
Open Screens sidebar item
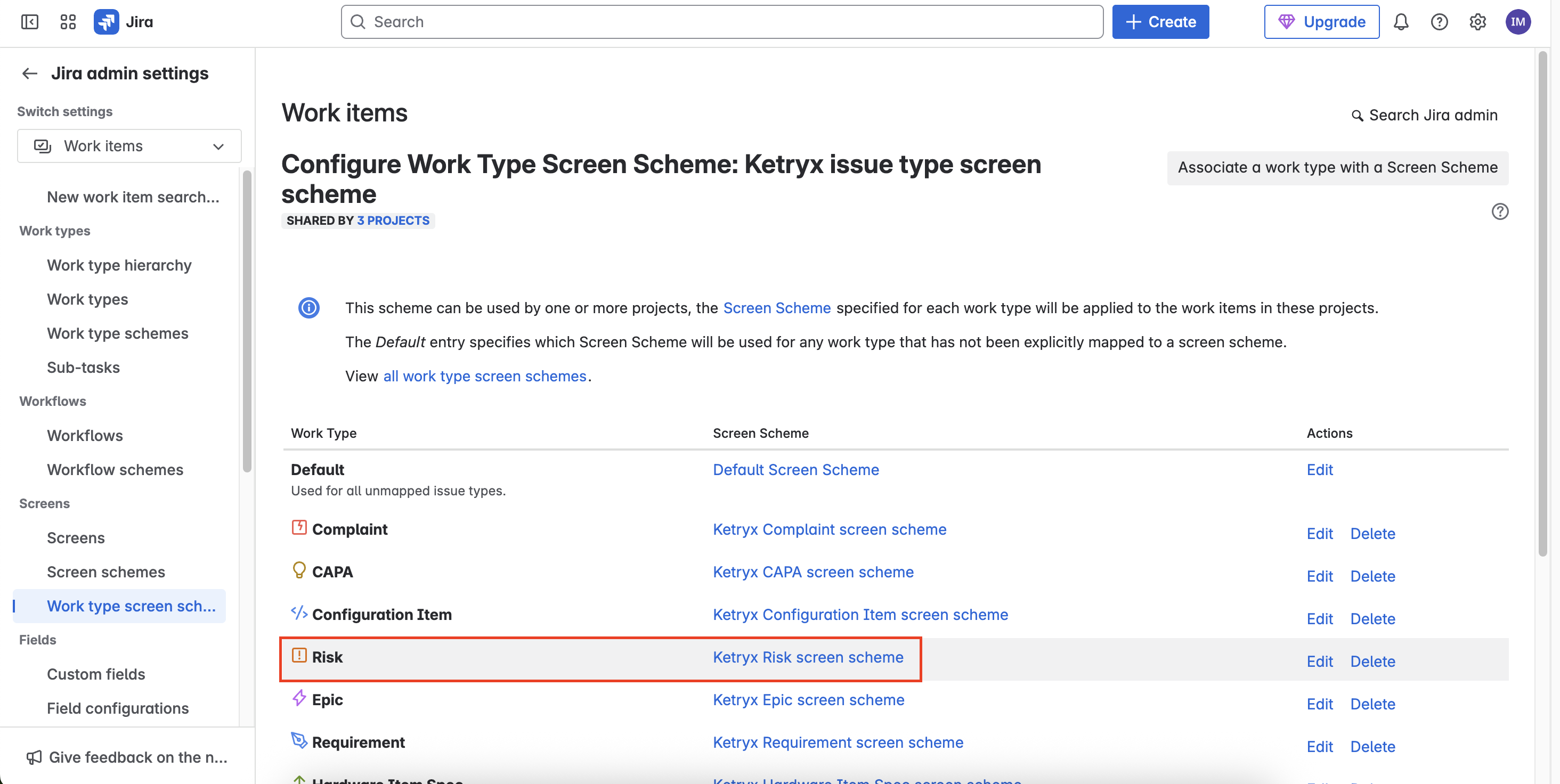click(76, 537)
